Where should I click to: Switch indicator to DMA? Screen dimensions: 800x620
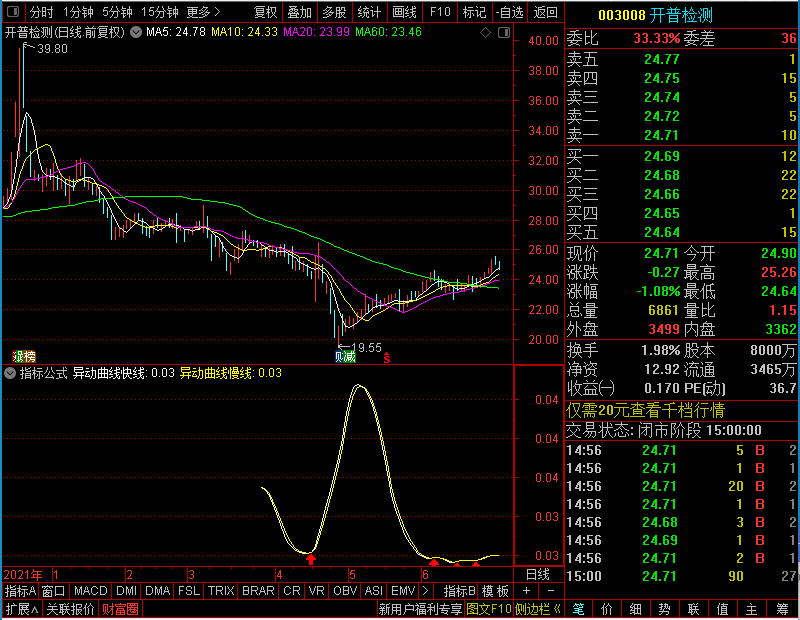157,591
